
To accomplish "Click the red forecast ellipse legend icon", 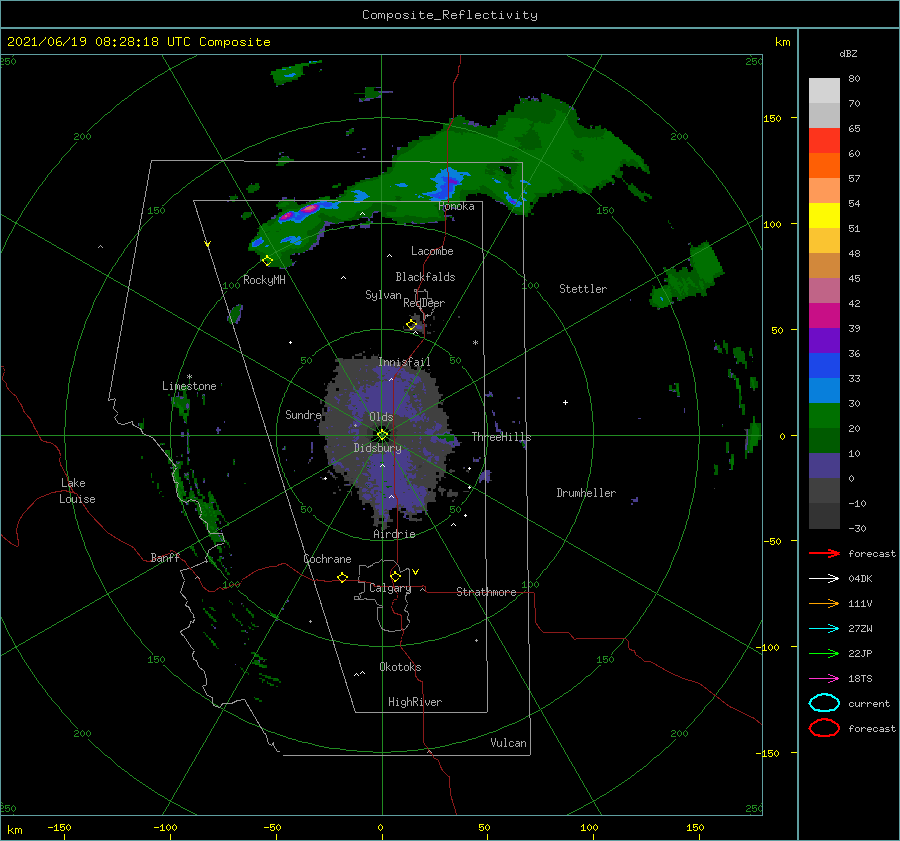I will click(824, 728).
